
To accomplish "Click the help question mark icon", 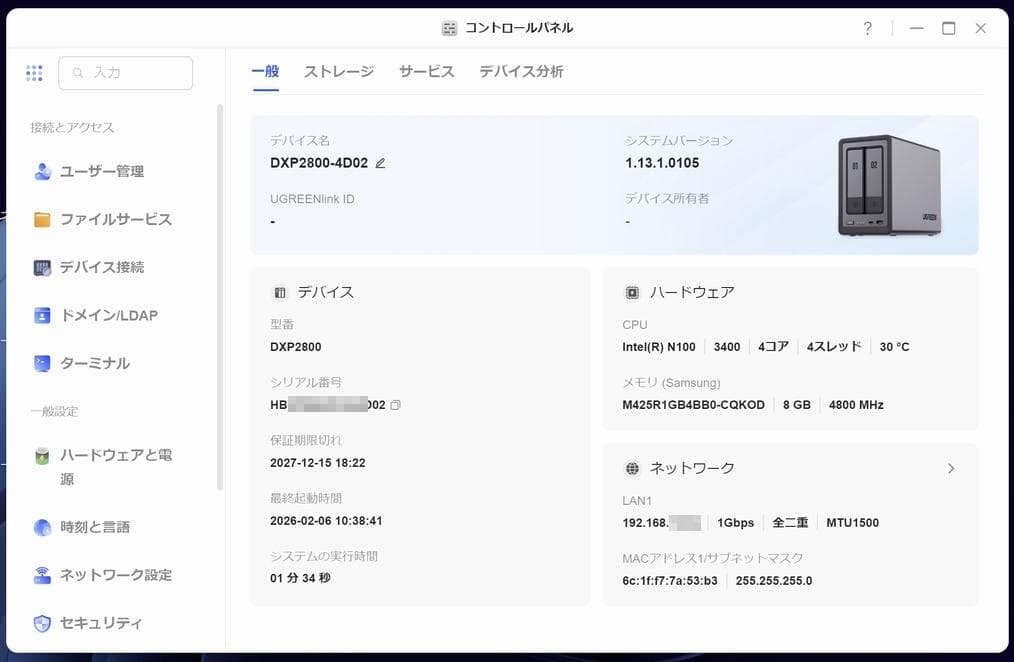I will tap(867, 28).
